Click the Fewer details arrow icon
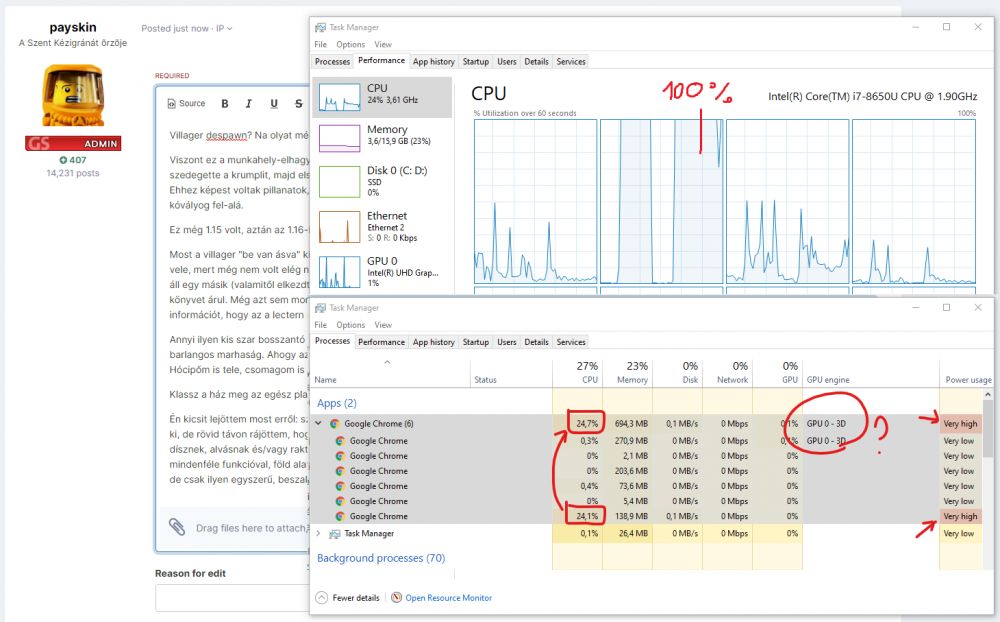The image size is (1000, 622). (321, 598)
